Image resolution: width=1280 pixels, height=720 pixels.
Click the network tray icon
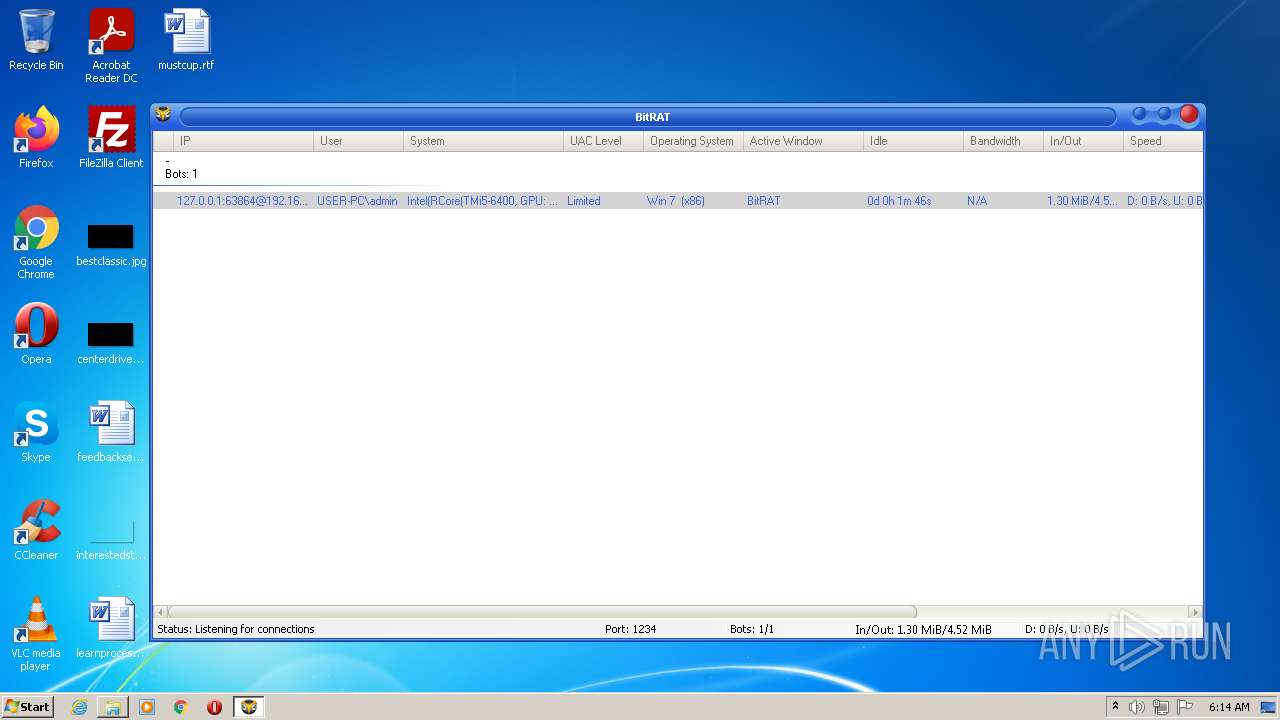tap(1161, 707)
